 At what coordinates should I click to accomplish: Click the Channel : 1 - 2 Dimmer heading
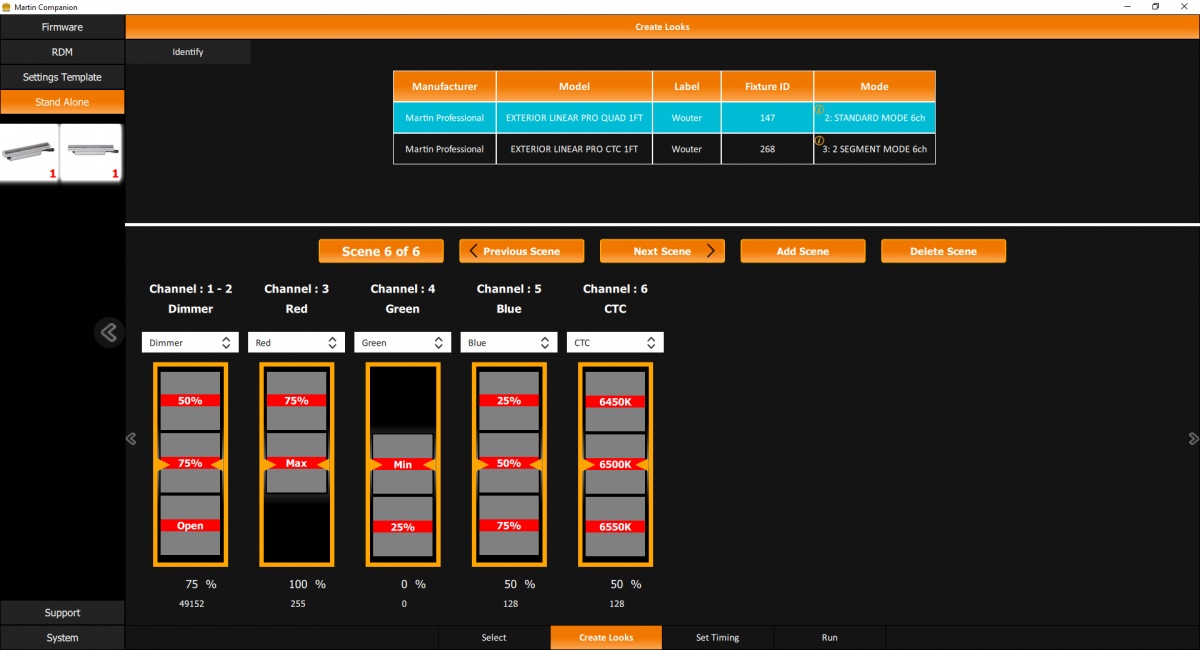(190, 299)
